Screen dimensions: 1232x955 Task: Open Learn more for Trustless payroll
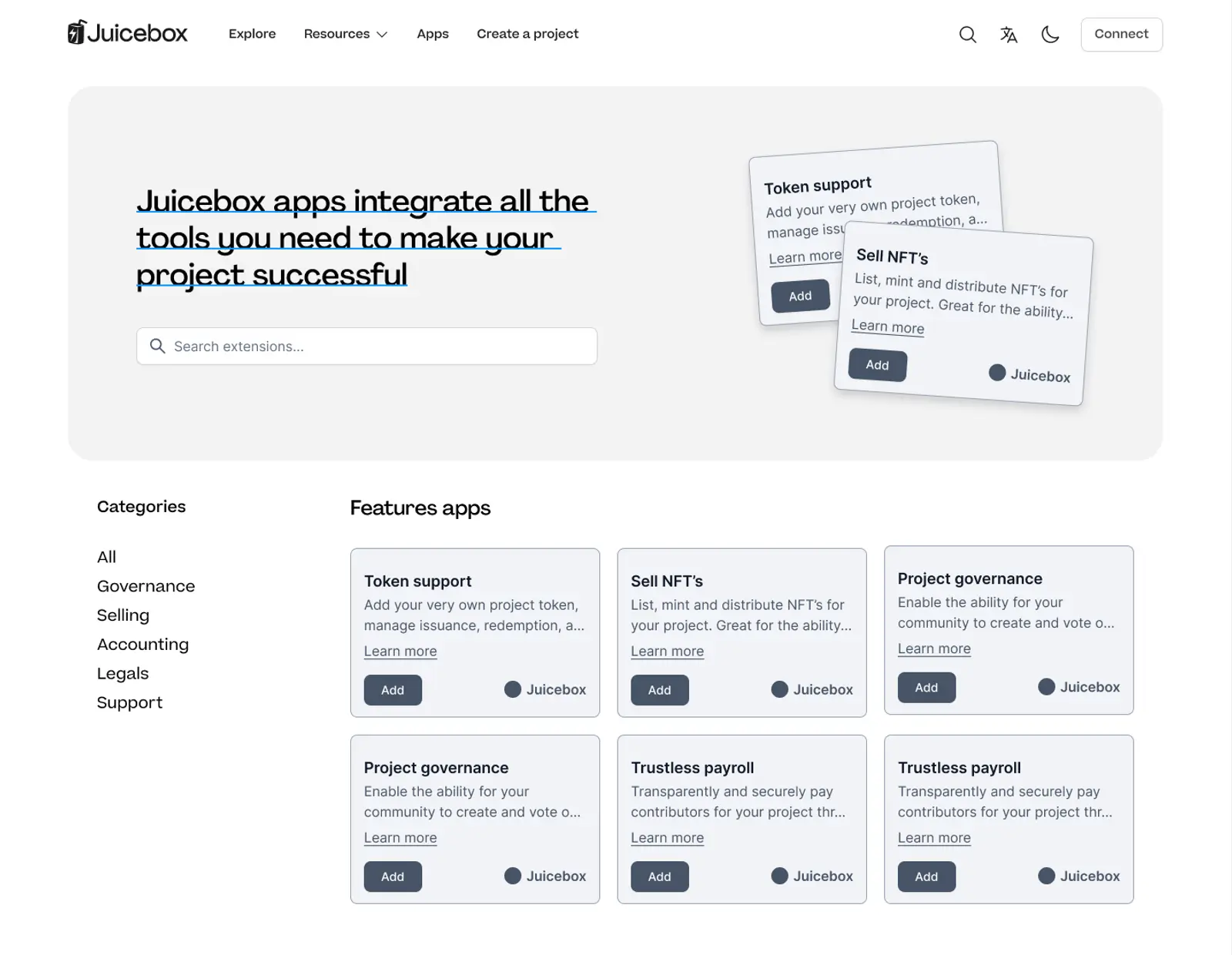pos(668,837)
